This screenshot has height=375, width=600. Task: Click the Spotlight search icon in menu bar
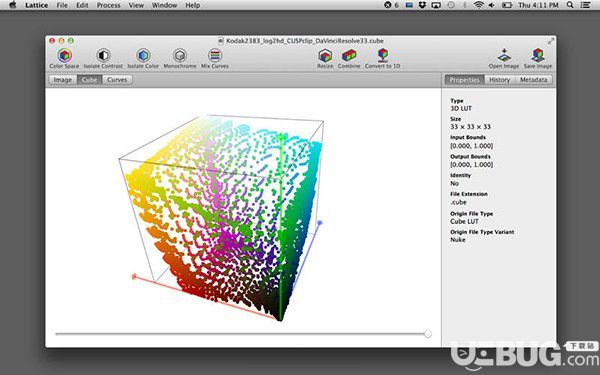click(570, 5)
